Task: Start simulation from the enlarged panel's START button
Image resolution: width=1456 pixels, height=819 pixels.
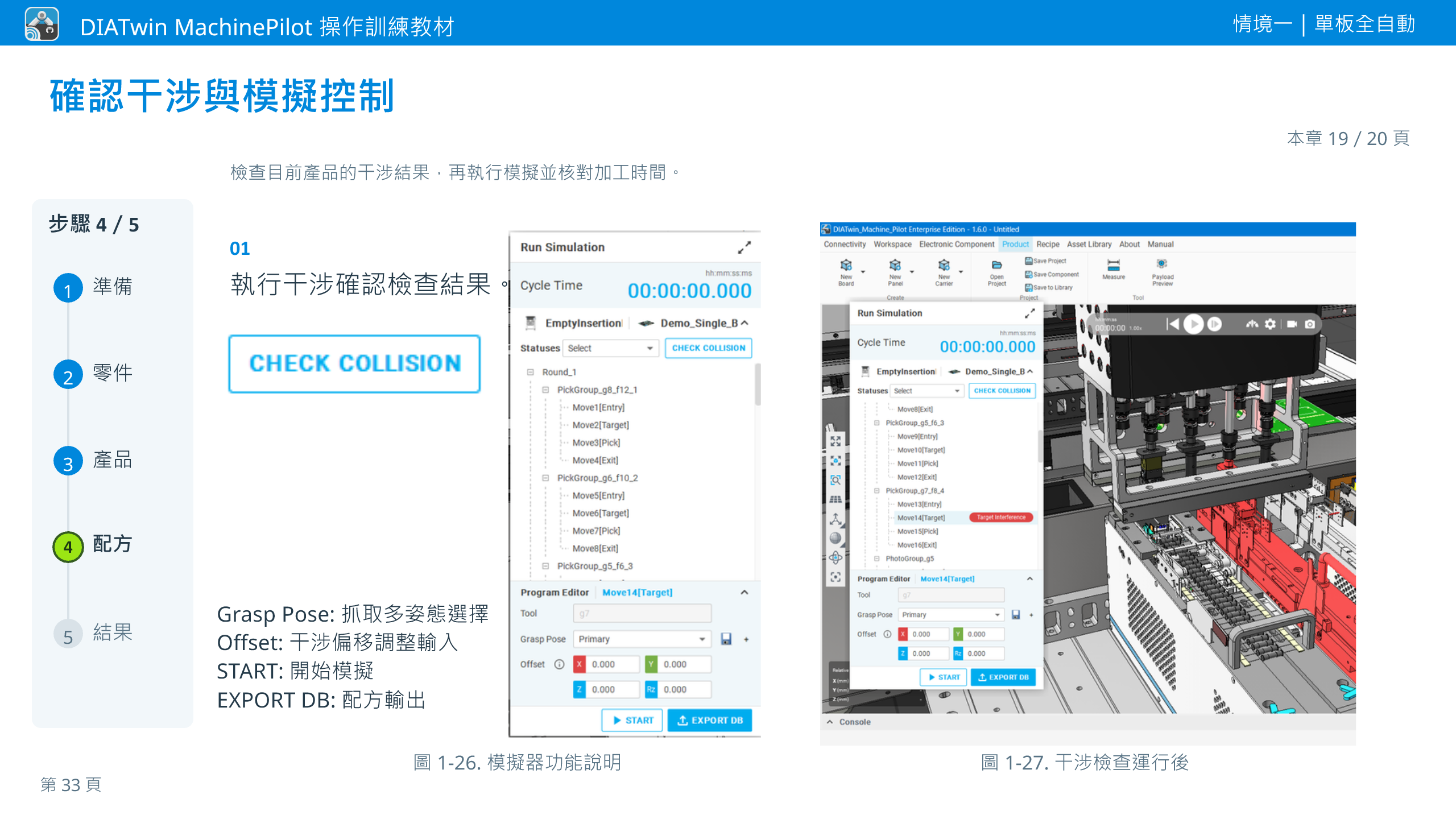Action: (x=632, y=721)
